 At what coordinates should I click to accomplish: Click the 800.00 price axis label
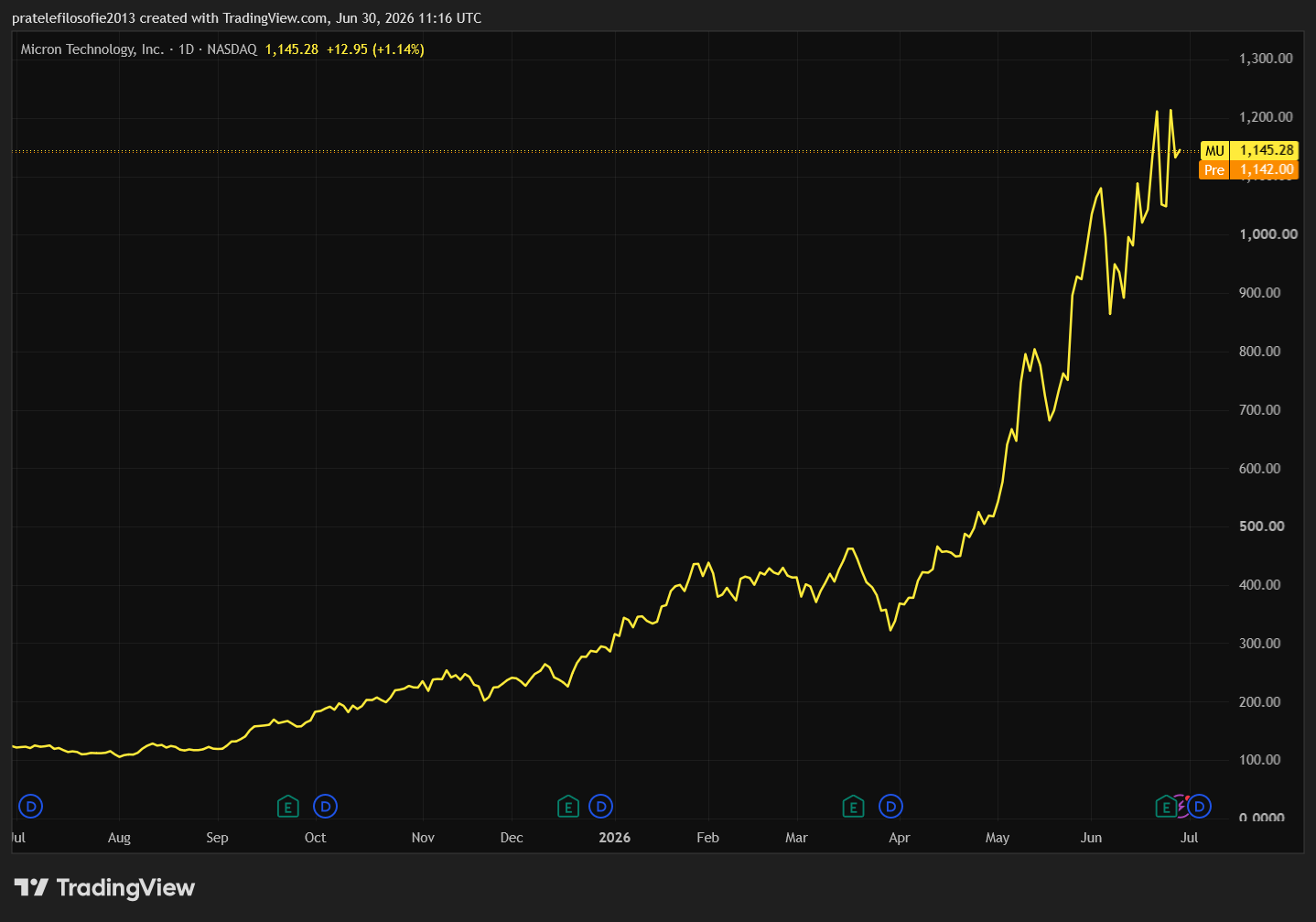pos(1260,352)
